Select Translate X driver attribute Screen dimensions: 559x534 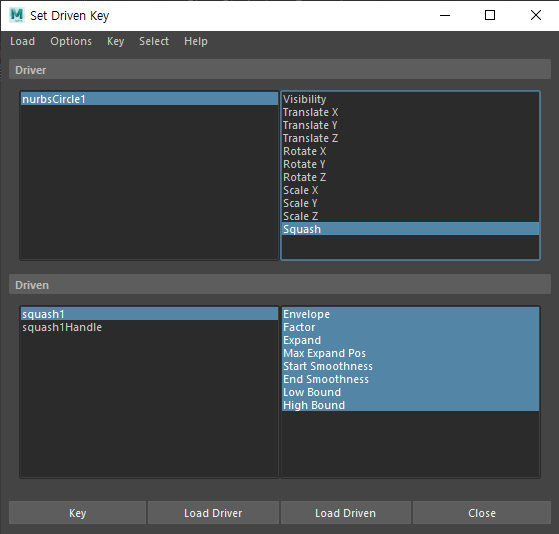(x=410, y=112)
